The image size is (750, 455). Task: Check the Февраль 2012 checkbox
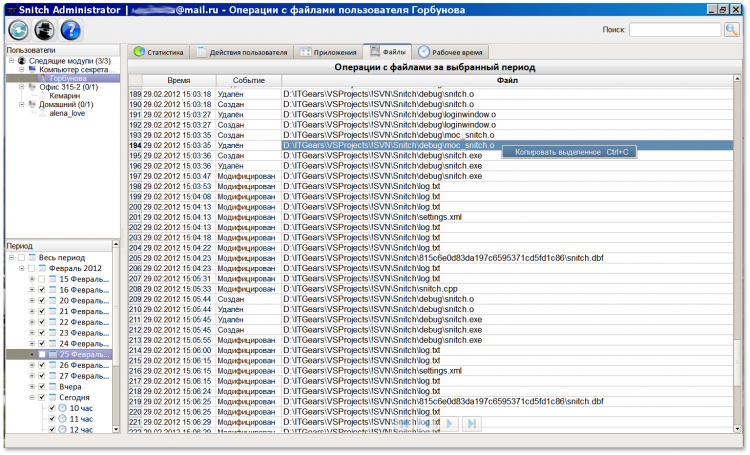click(x=32, y=268)
